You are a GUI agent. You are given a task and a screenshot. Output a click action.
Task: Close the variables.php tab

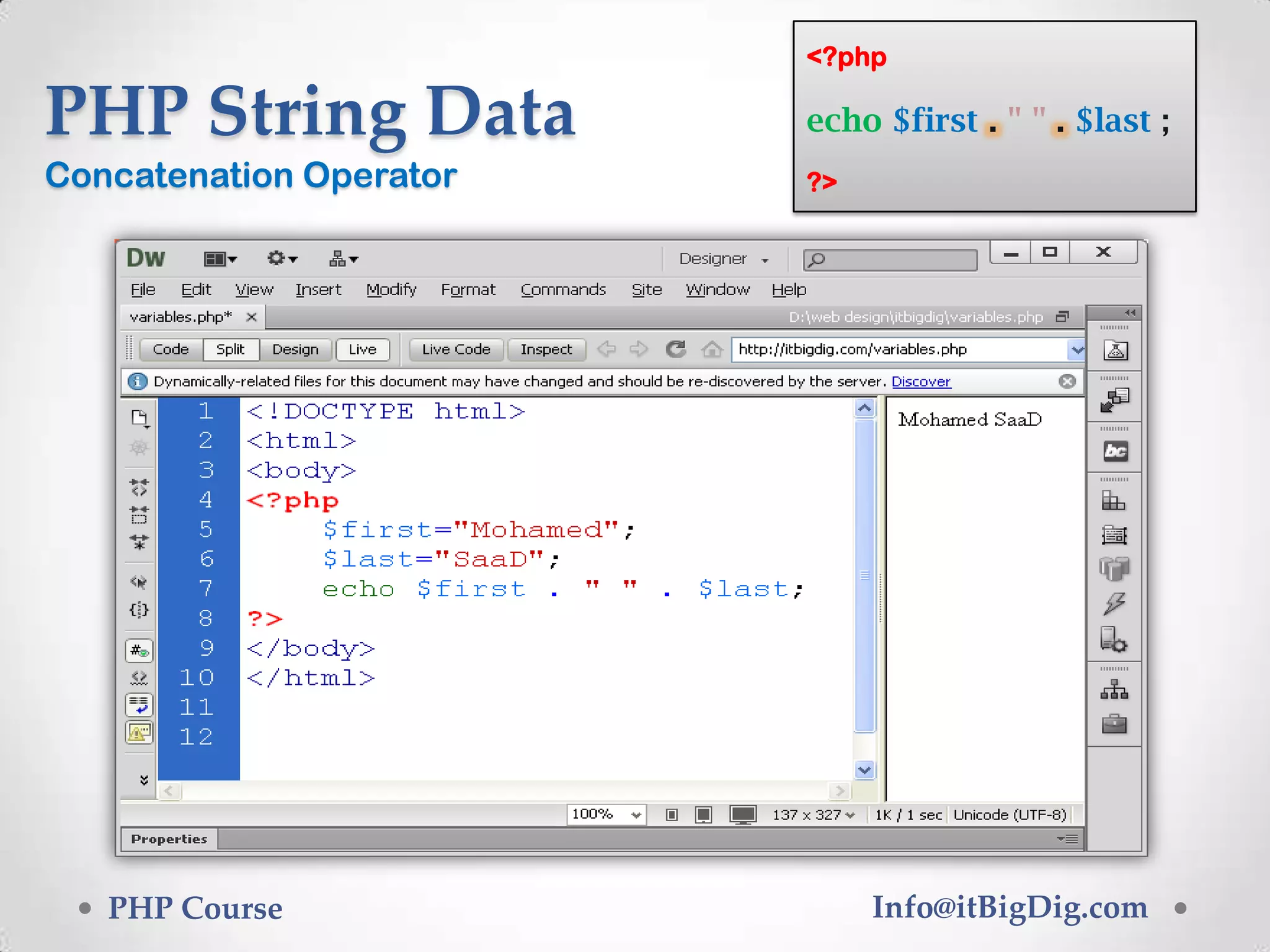[251, 317]
